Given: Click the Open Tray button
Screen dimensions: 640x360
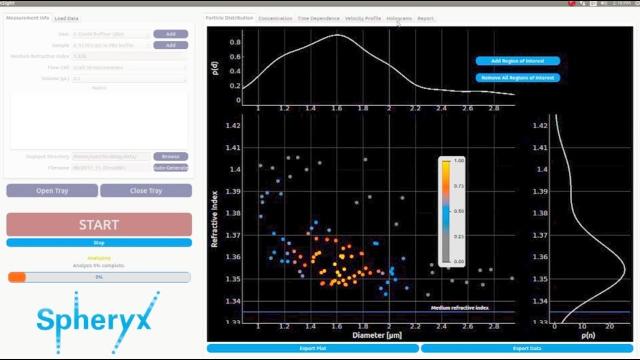Looking at the screenshot, I should click(52, 191).
